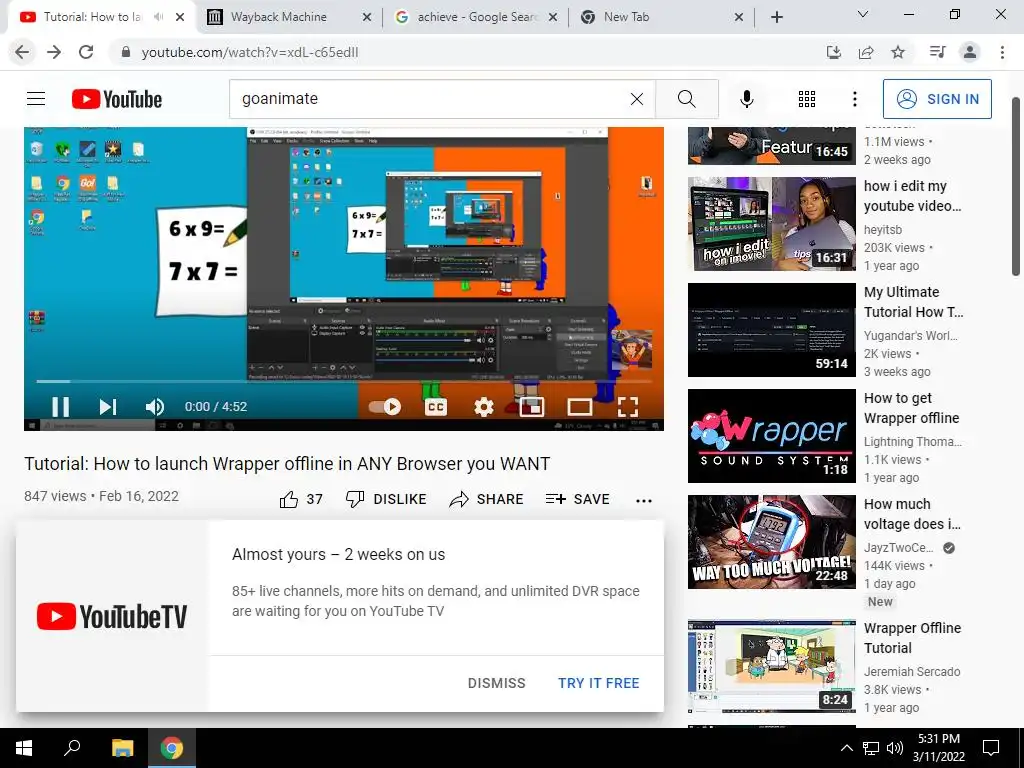Open File Explorer from taskbar
1024x768 pixels.
(x=122, y=748)
